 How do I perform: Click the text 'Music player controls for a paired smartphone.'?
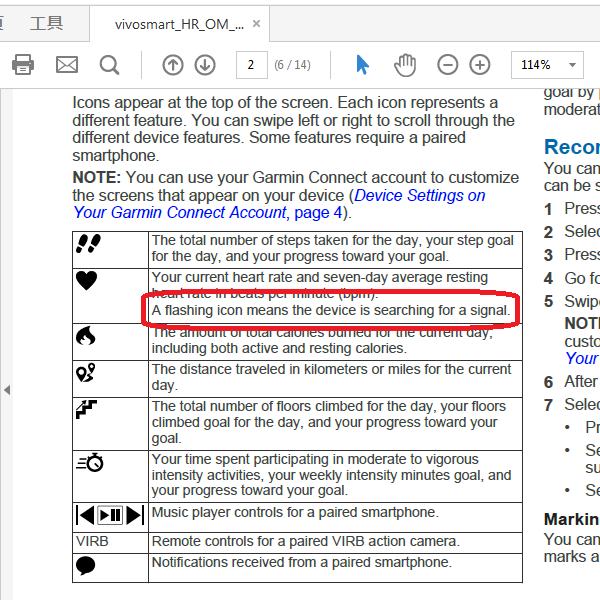pyautogui.click(x=295, y=512)
